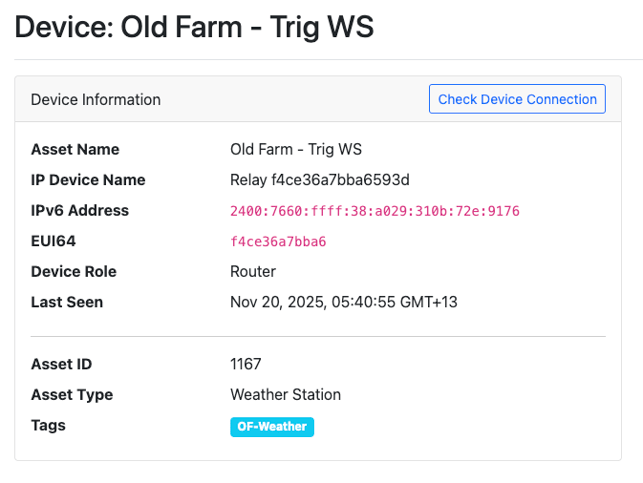Click the Last Seen label
This screenshot has width=643, height=483.
(x=67, y=302)
